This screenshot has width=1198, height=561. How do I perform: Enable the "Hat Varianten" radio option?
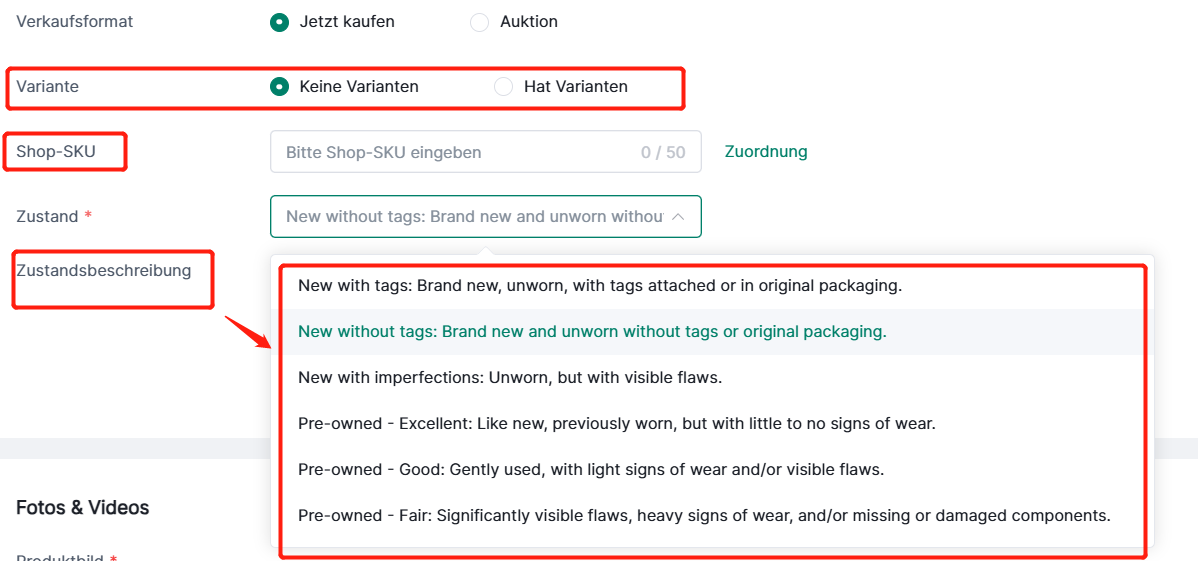503,87
